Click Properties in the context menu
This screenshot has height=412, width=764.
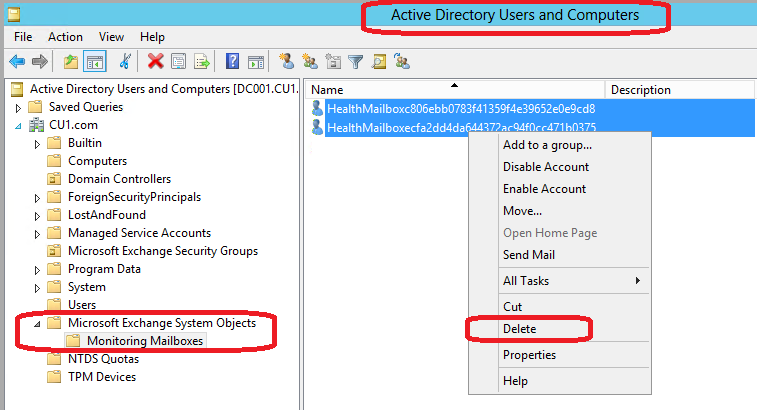529,355
